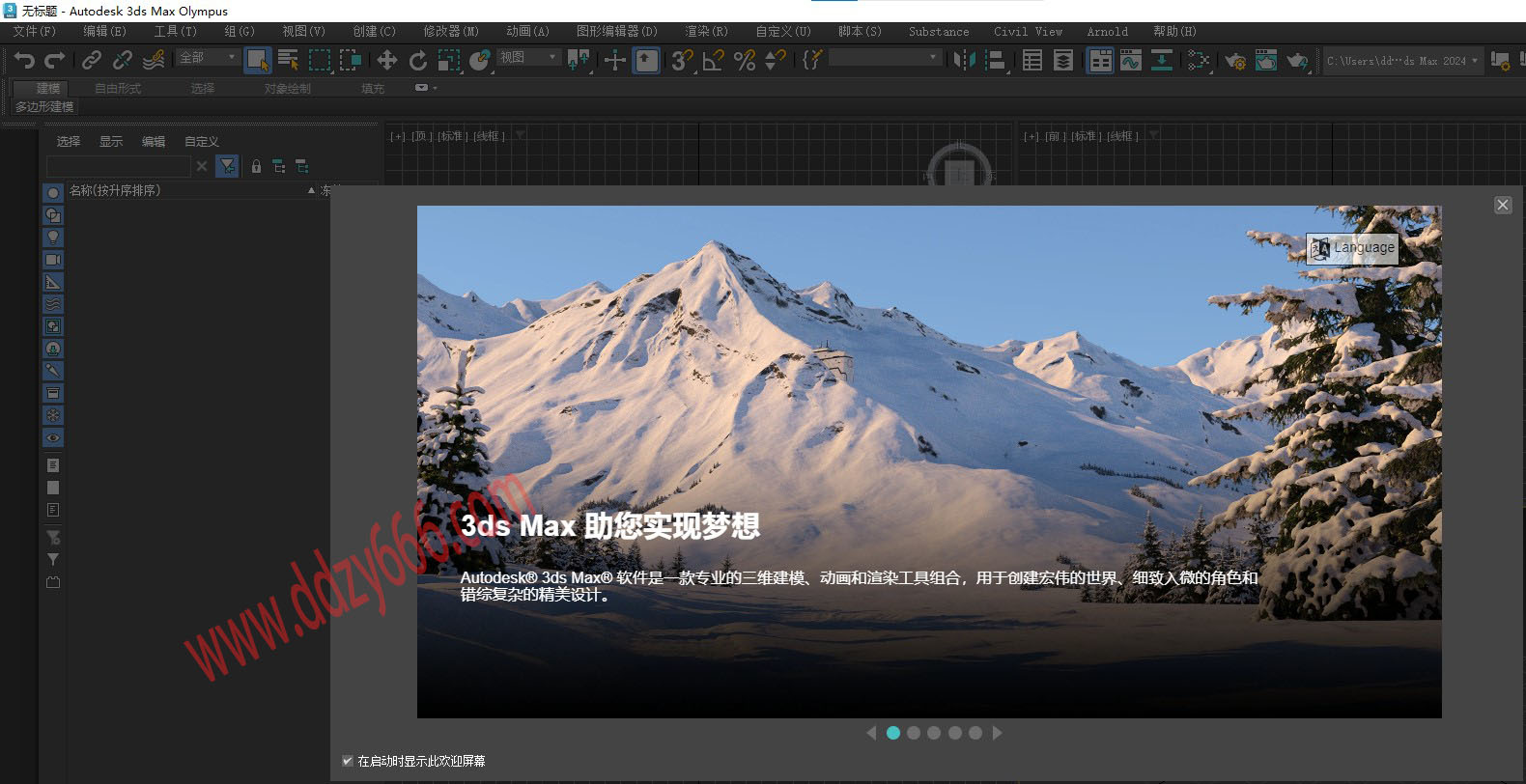Click the Mirror tool icon
The image size is (1526, 784).
pos(964,60)
